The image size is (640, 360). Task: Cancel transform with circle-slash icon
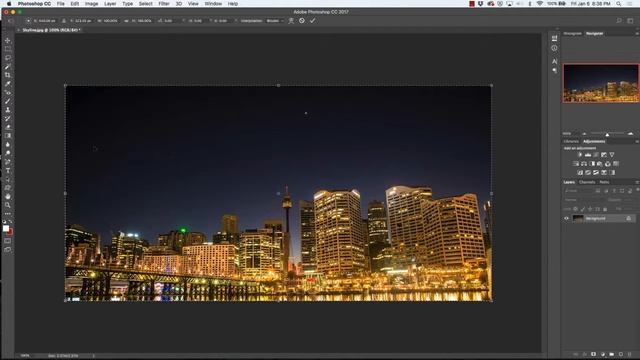coord(302,20)
